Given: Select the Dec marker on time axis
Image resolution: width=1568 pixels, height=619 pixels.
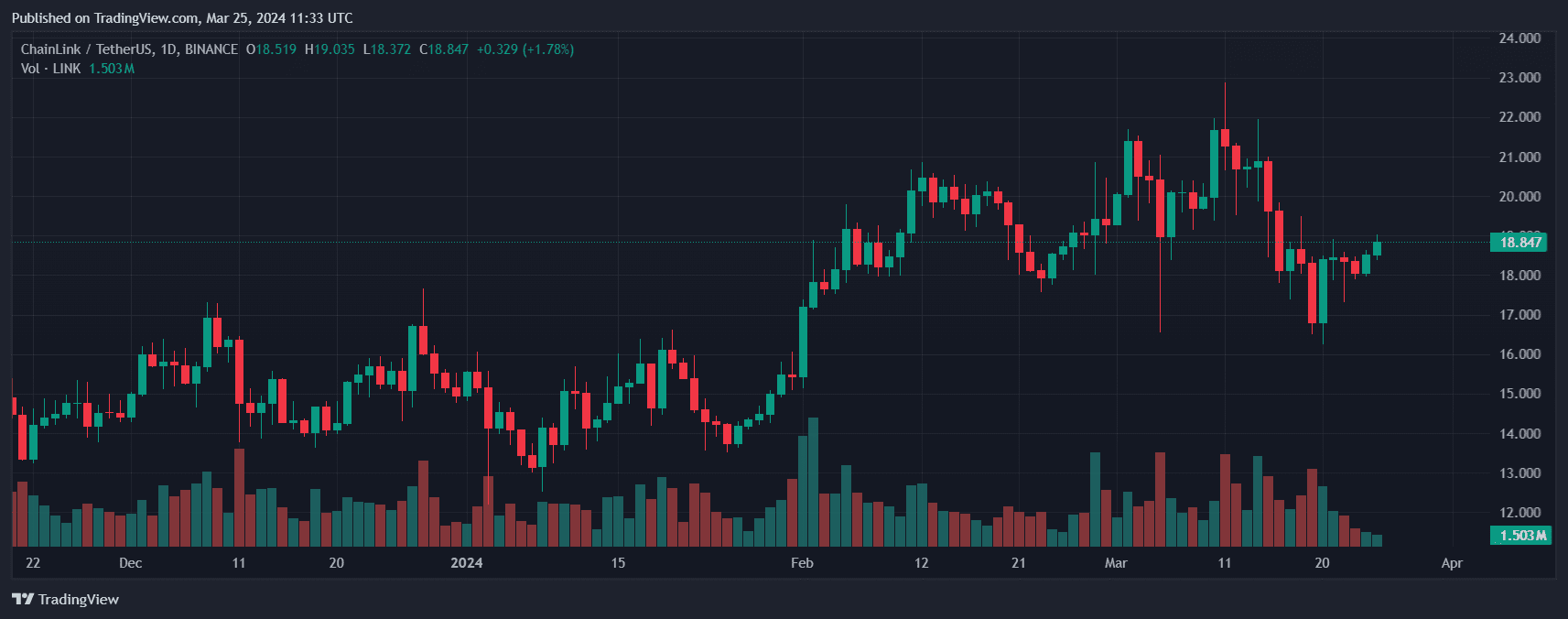Looking at the screenshot, I should 131,562.
